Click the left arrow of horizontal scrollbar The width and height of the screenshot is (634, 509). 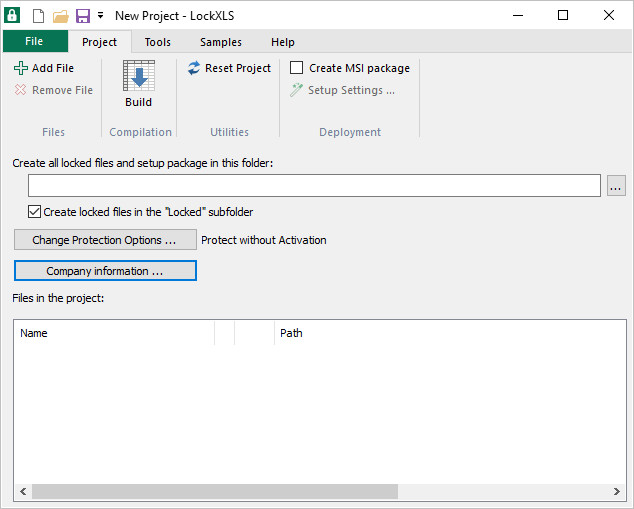[23, 492]
